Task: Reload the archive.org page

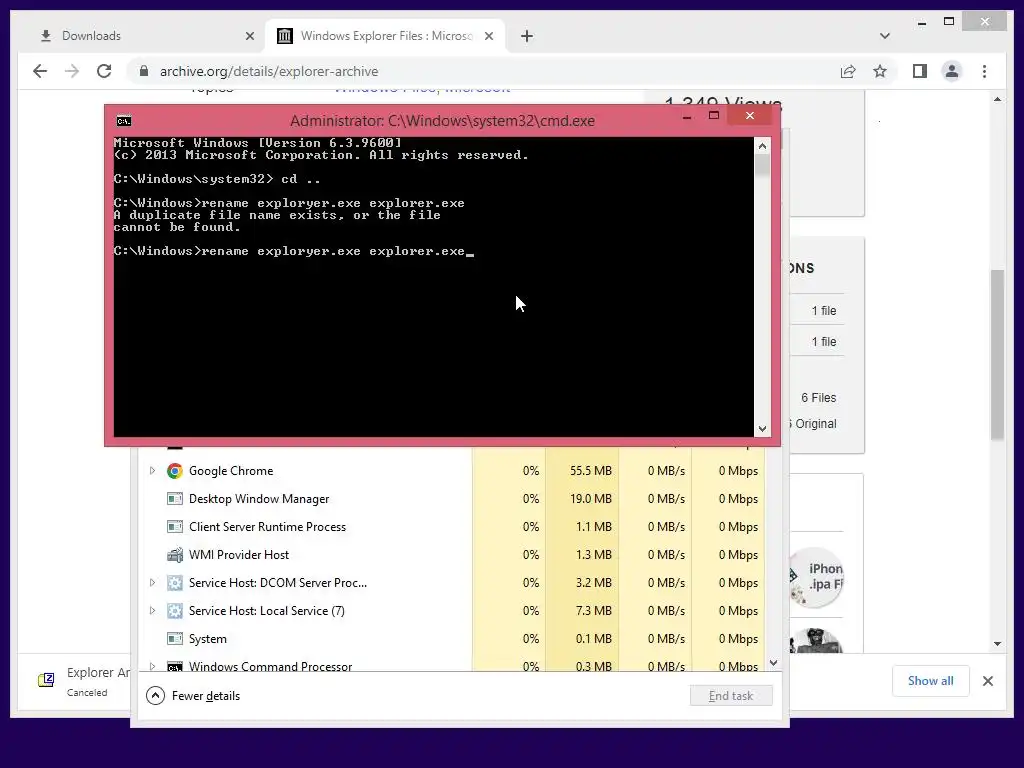Action: 104,71
